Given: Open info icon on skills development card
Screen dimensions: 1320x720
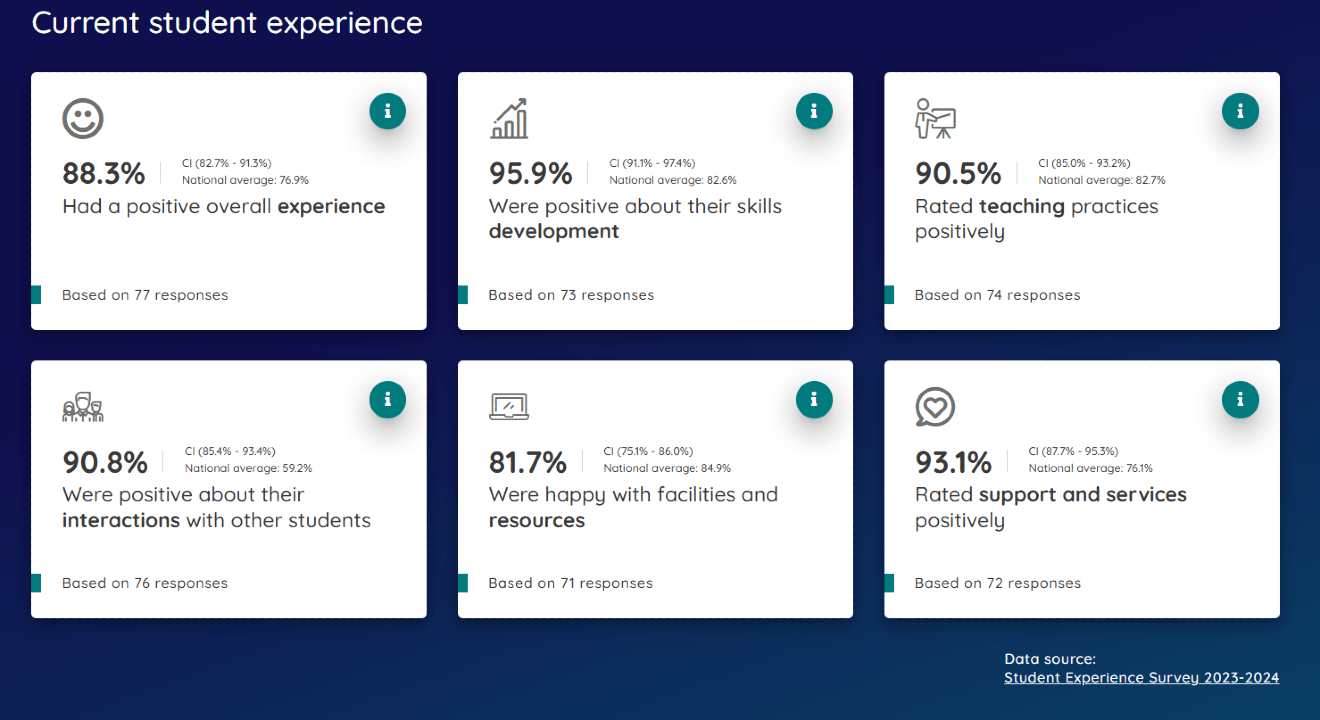Looking at the screenshot, I should (814, 111).
